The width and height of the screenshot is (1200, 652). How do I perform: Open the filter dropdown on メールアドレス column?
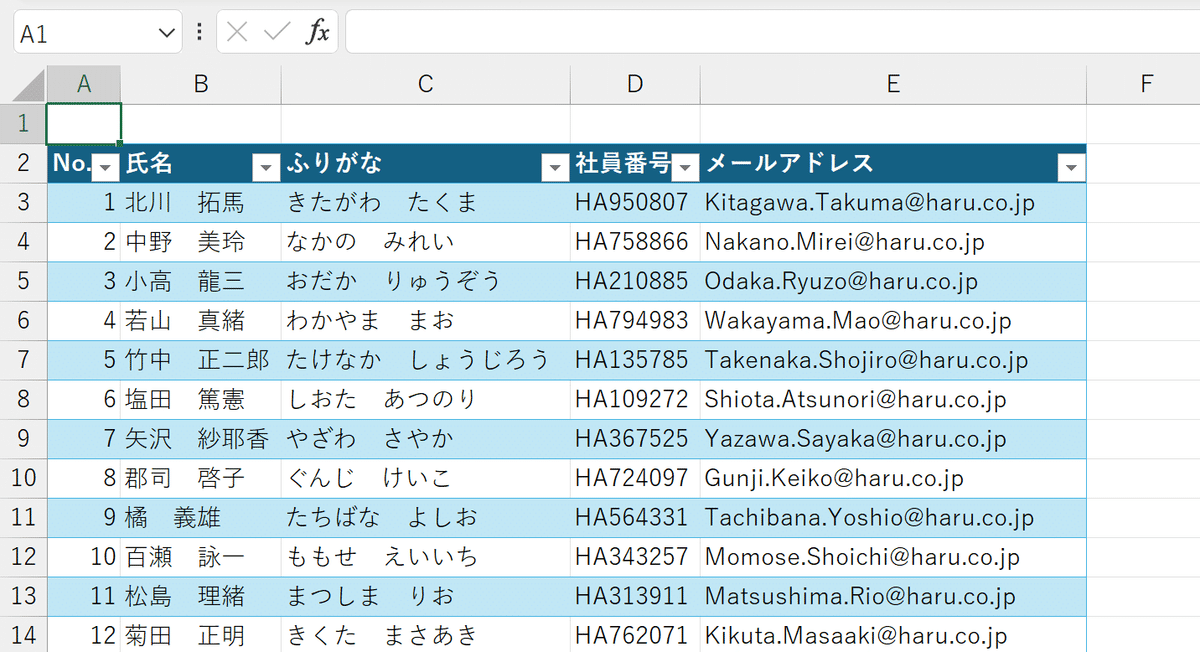pos(1069,167)
